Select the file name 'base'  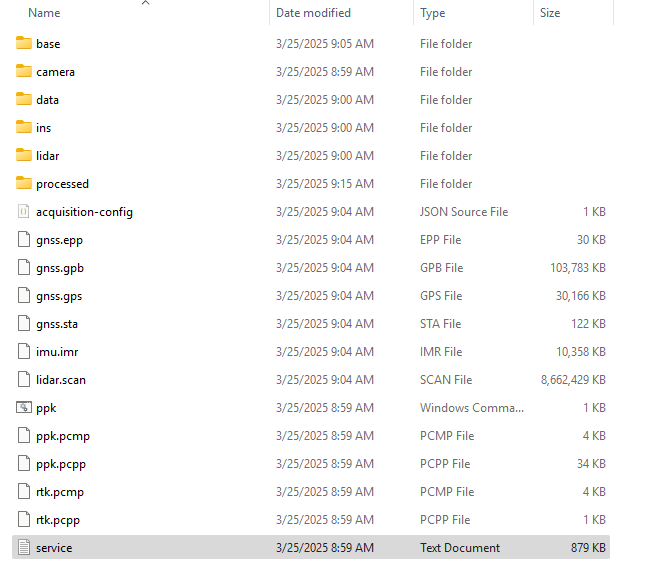(48, 44)
